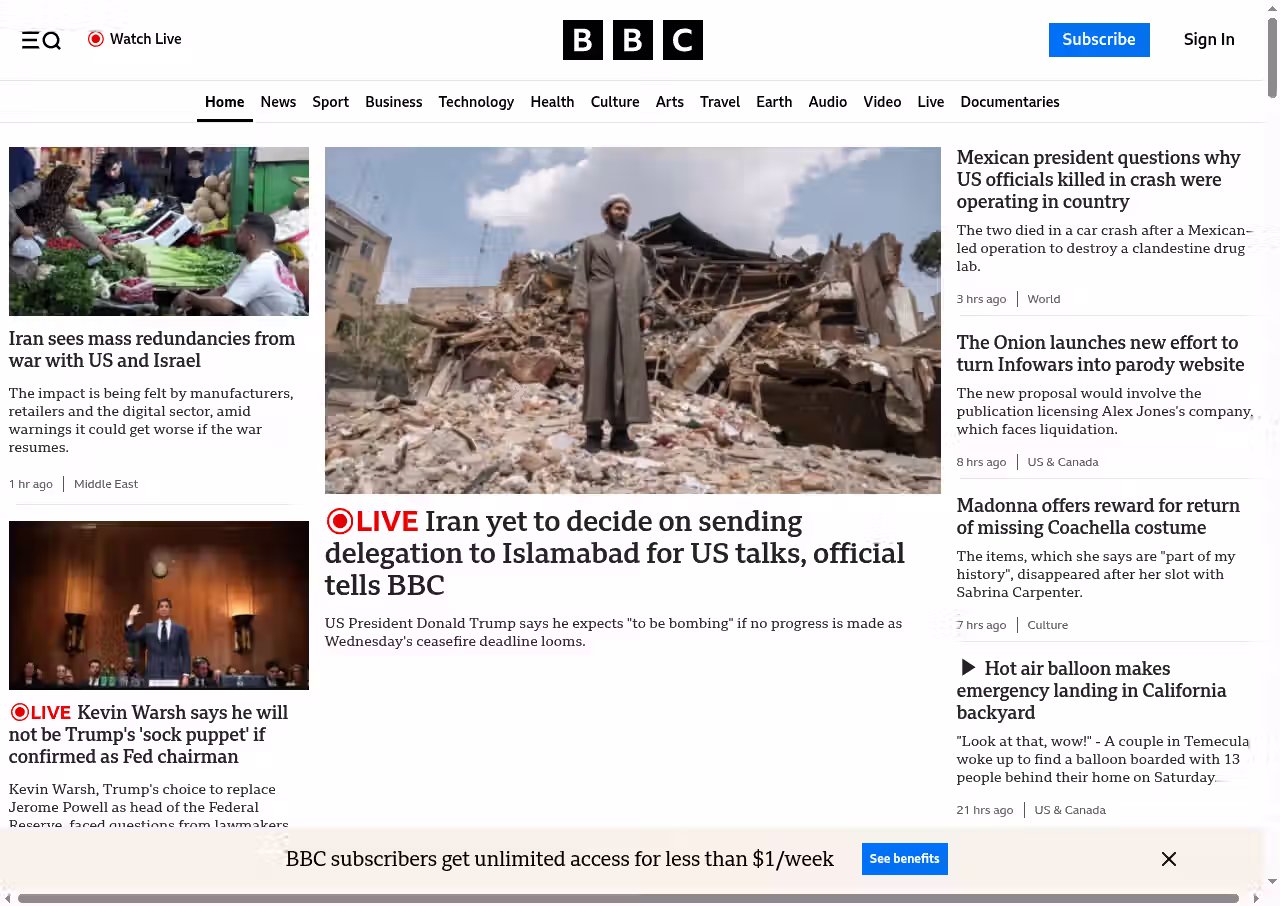
Task: Click the vegetable market story thumbnail
Action: [159, 231]
